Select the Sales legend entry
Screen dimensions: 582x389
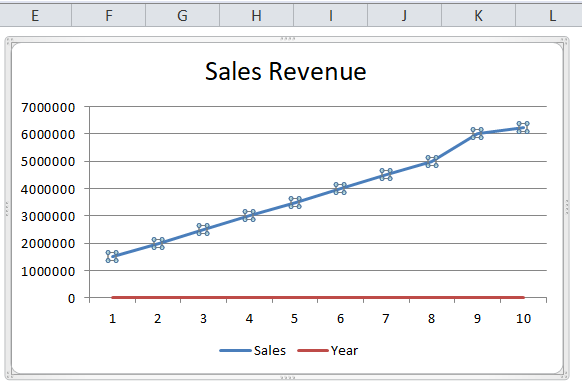(253, 350)
